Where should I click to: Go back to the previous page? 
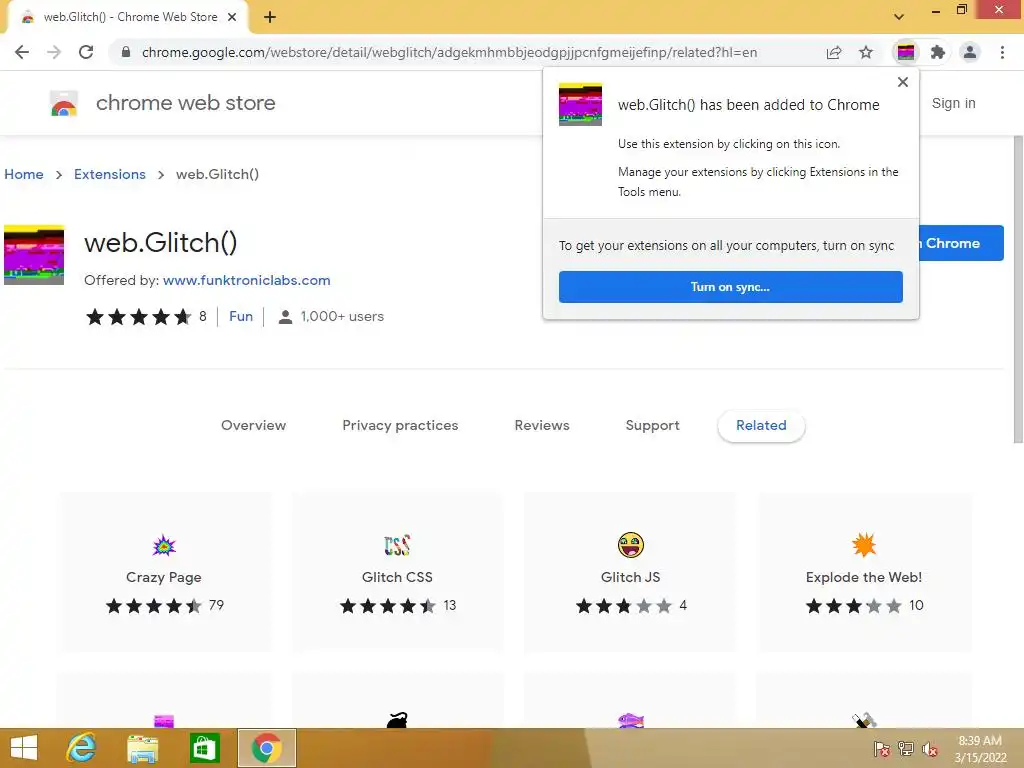coord(22,52)
